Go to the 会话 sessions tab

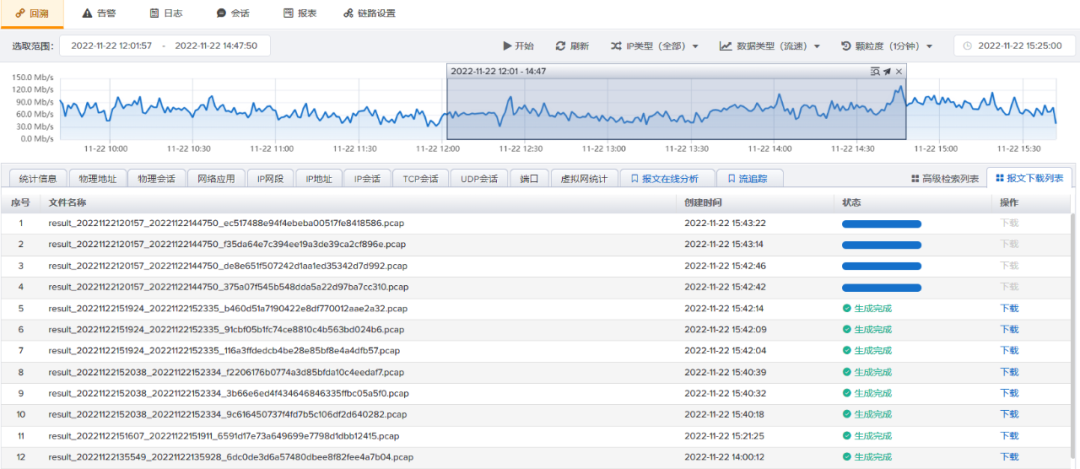(x=232, y=13)
